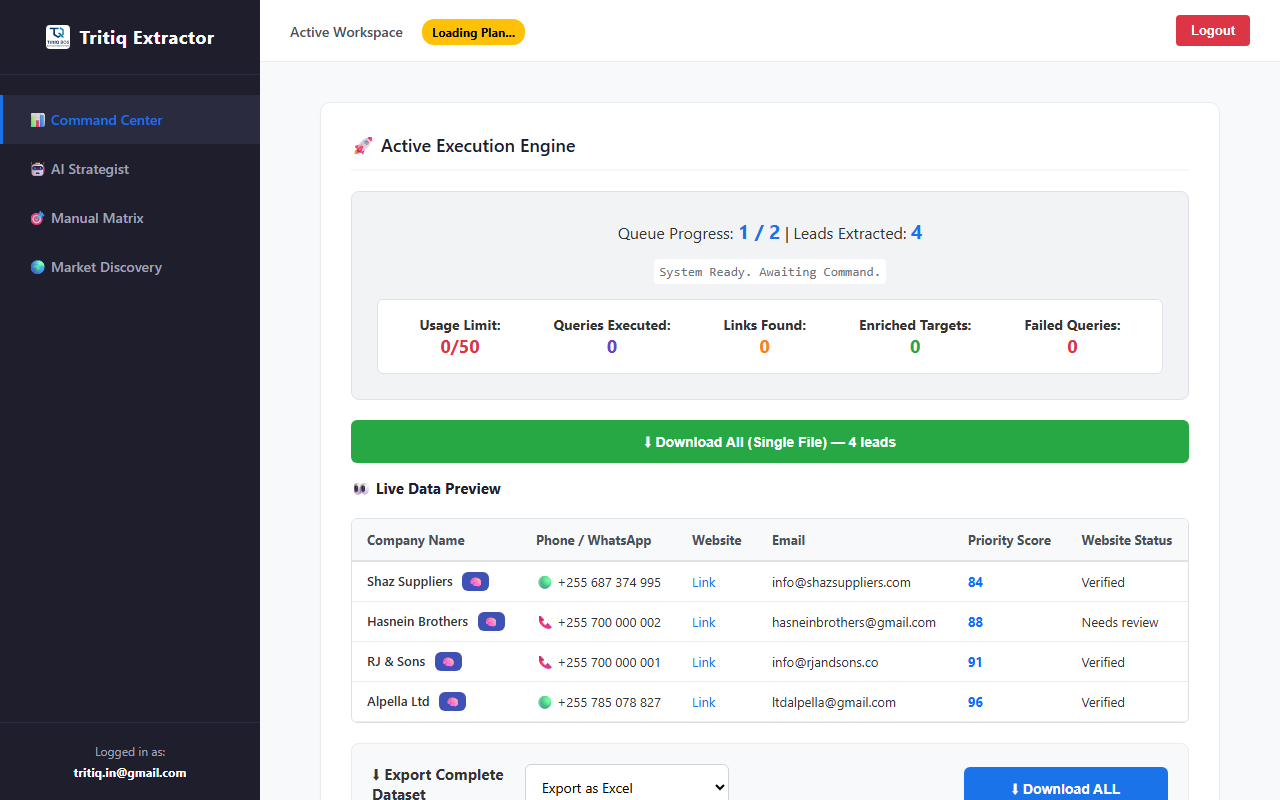The image size is (1280, 800).
Task: Click the brain badge next to Alpella Ltd
Action: click(452, 701)
